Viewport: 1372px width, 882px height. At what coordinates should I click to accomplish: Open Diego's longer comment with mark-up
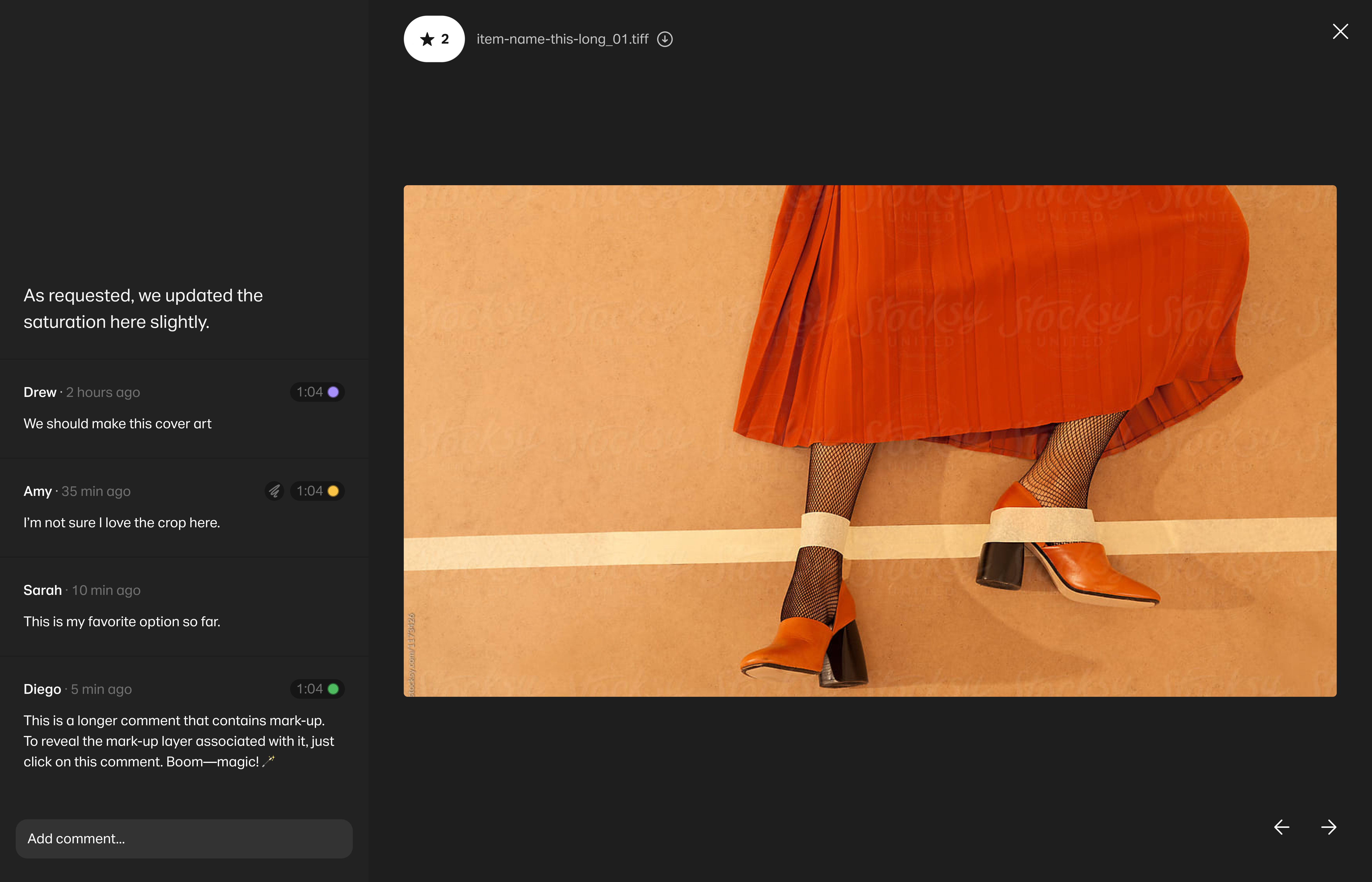click(179, 741)
